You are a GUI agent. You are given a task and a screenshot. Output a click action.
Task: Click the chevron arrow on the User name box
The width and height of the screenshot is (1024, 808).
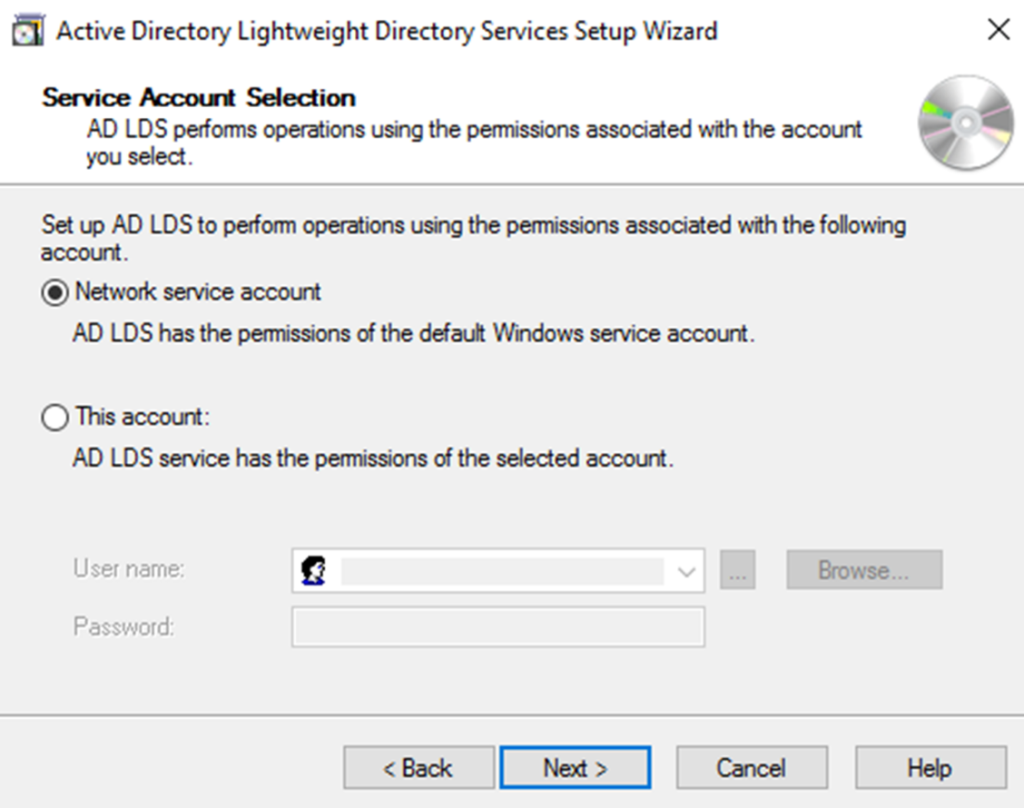[x=686, y=570]
